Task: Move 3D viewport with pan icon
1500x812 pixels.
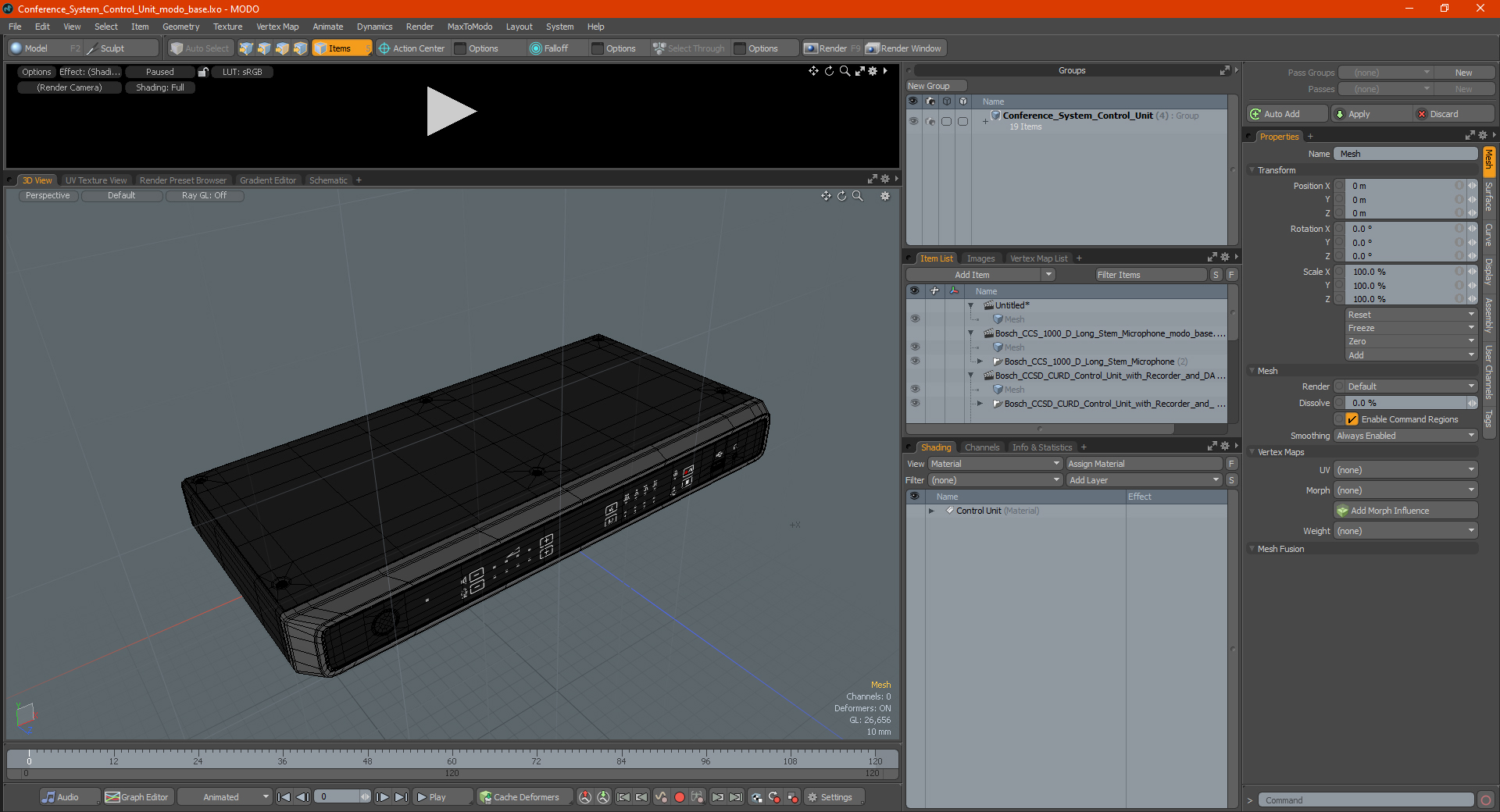Action: [x=826, y=196]
